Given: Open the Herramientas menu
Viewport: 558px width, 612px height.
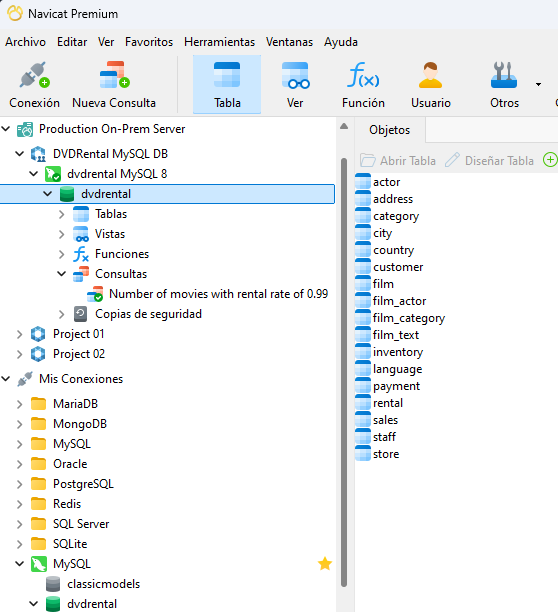Looking at the screenshot, I should 219,42.
